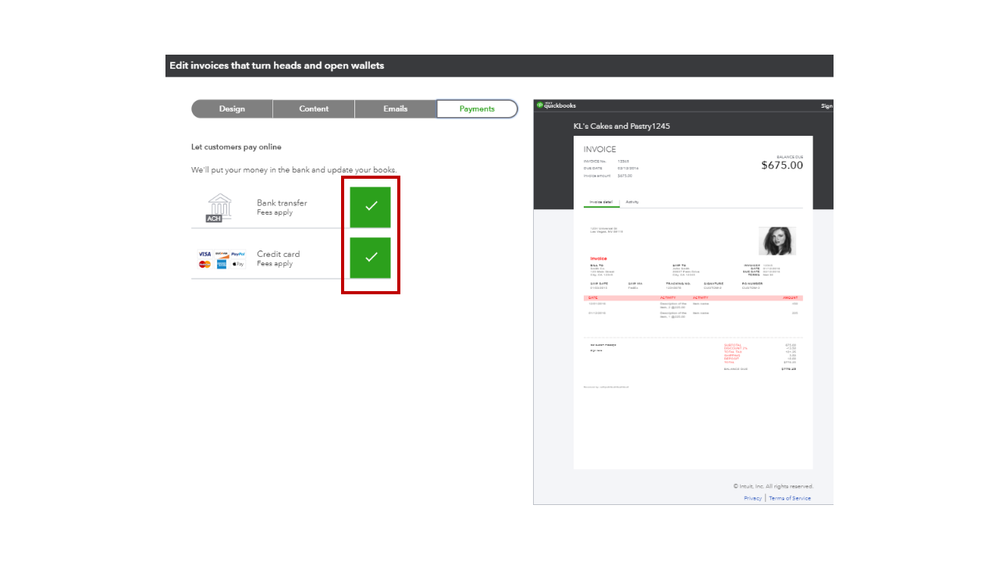Click the Sign link in preview header
The image size is (999, 562).
[826, 106]
